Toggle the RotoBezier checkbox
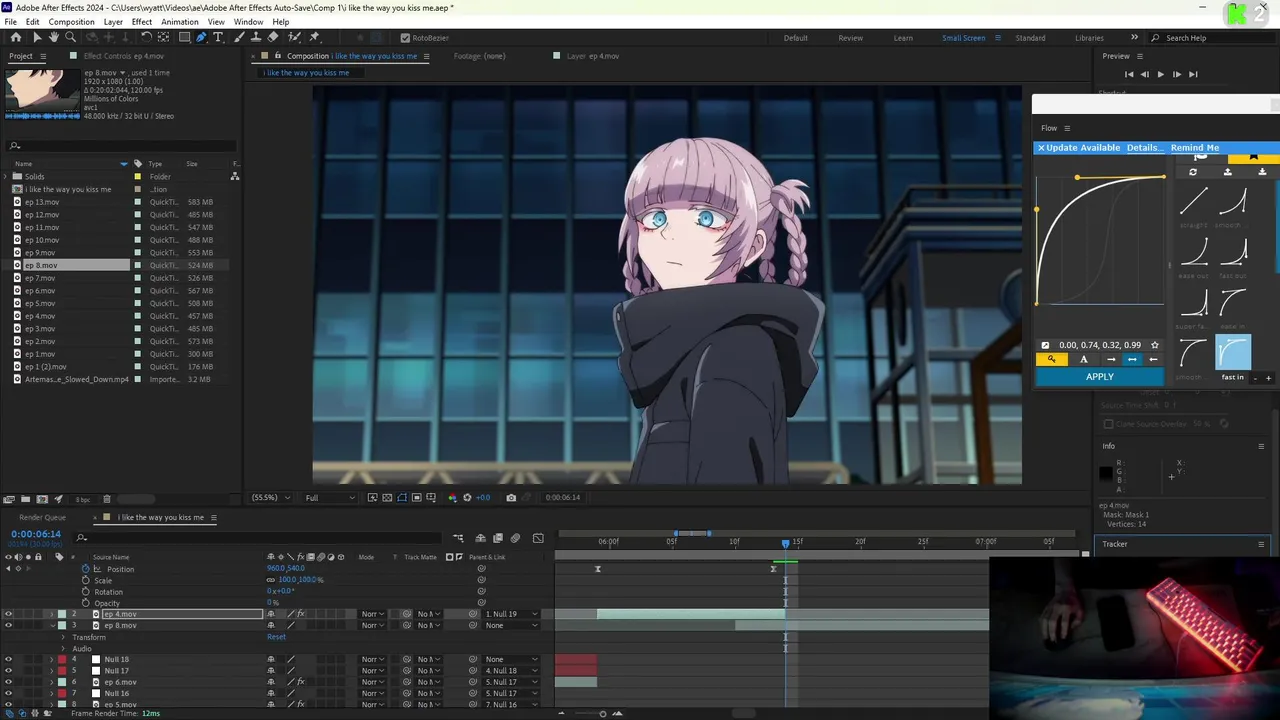Viewport: 1280px width, 720px height. click(405, 38)
